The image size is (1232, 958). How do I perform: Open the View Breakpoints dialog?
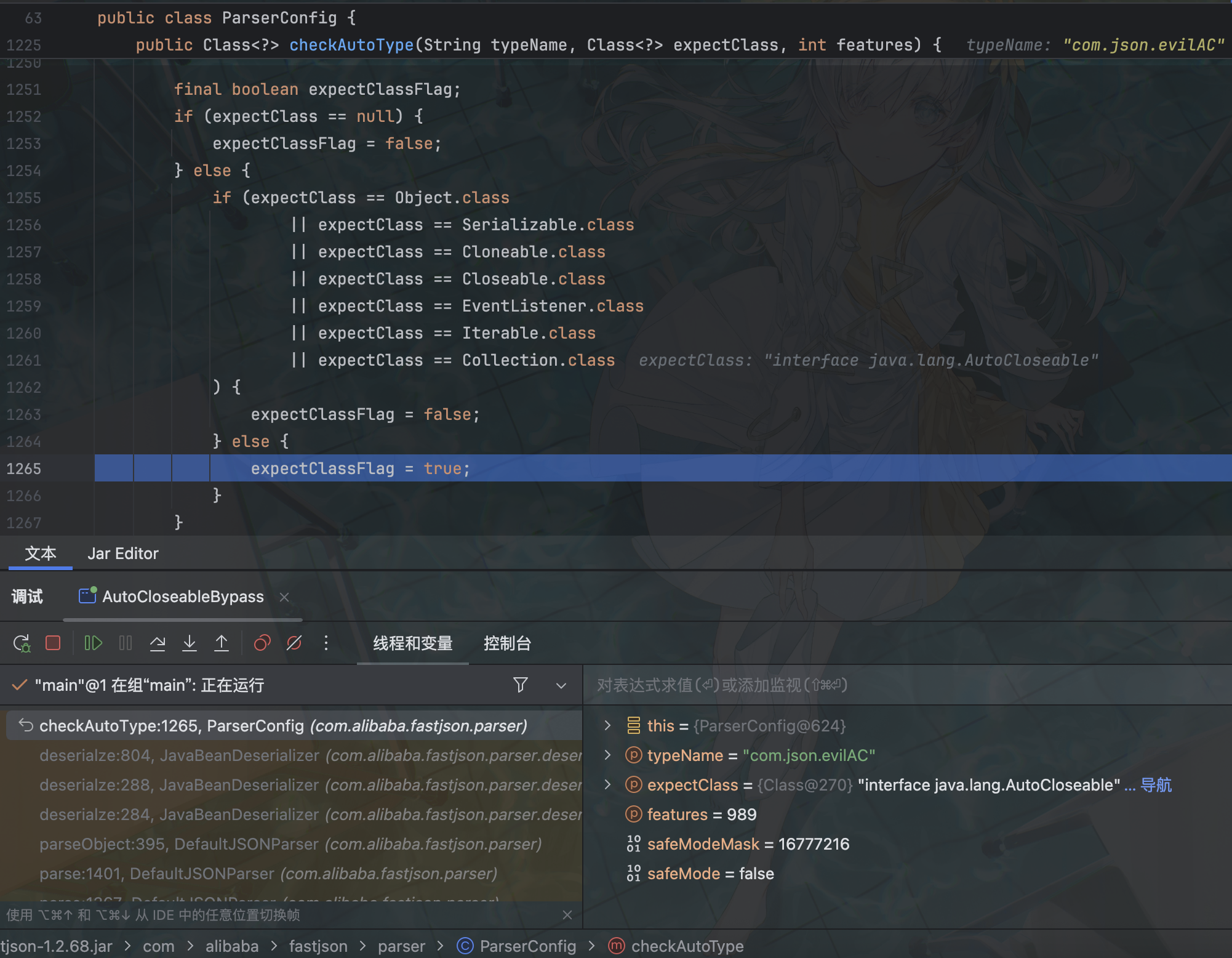[262, 643]
